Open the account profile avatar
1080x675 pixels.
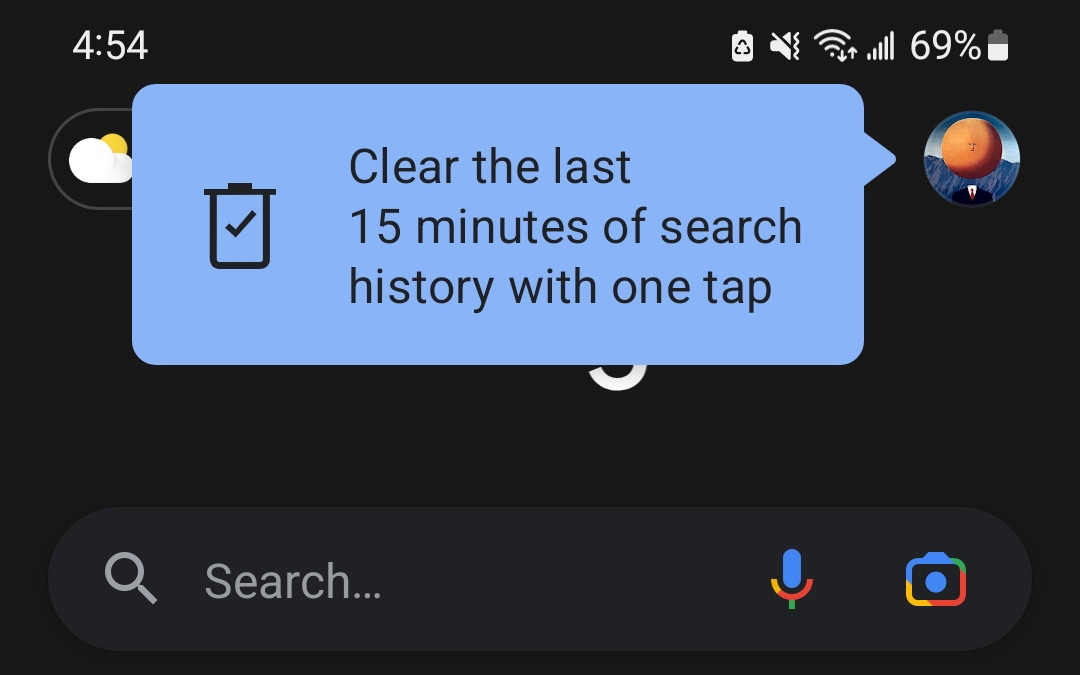[x=971, y=159]
